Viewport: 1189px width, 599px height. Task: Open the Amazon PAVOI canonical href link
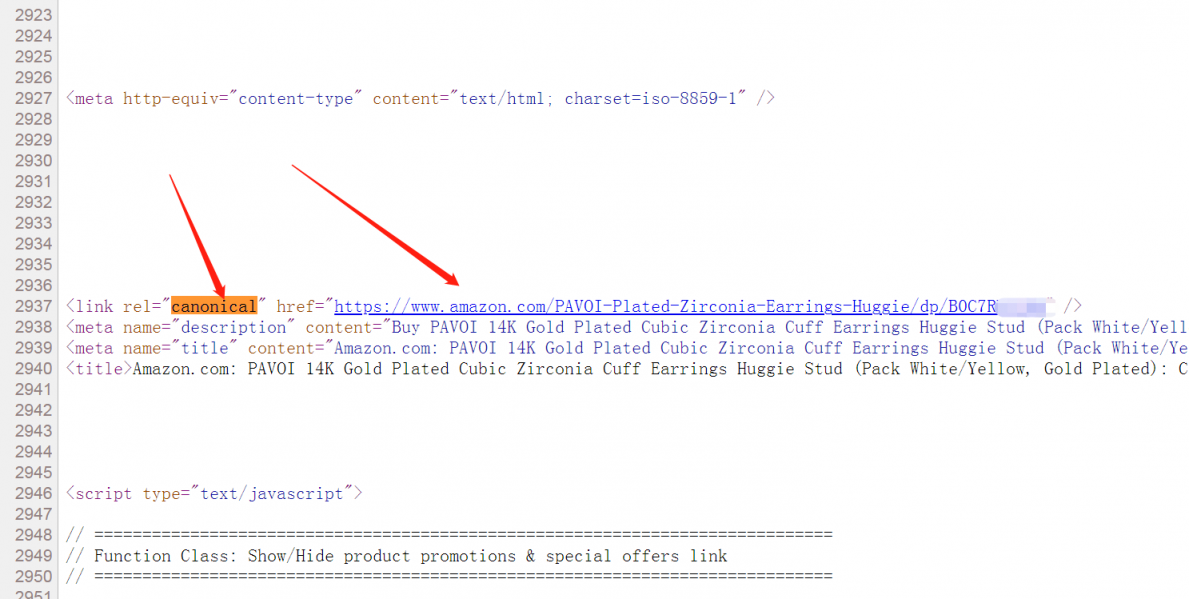(x=694, y=306)
